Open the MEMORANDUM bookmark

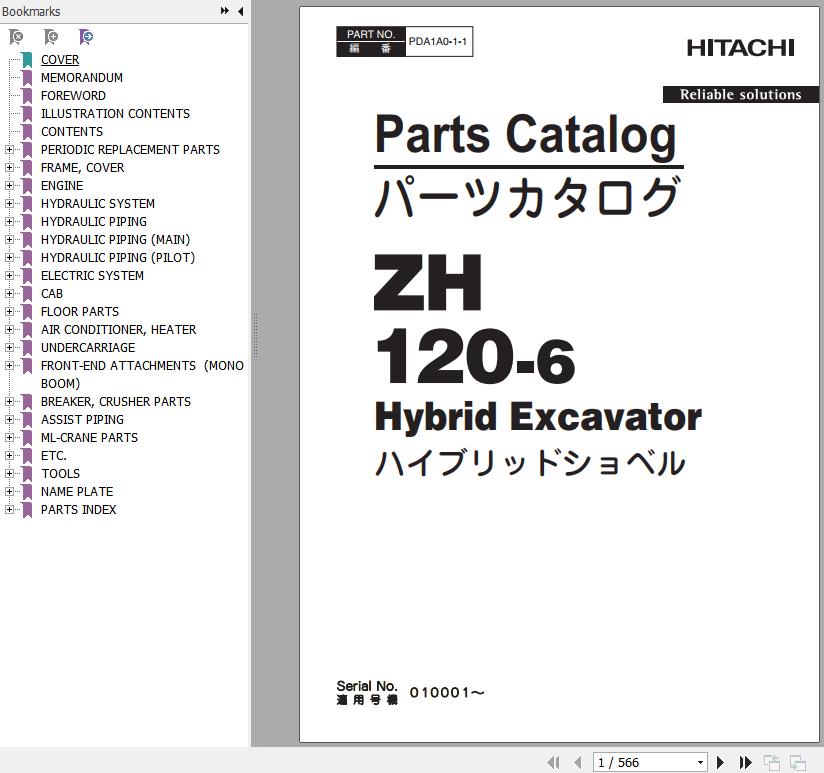(x=81, y=78)
